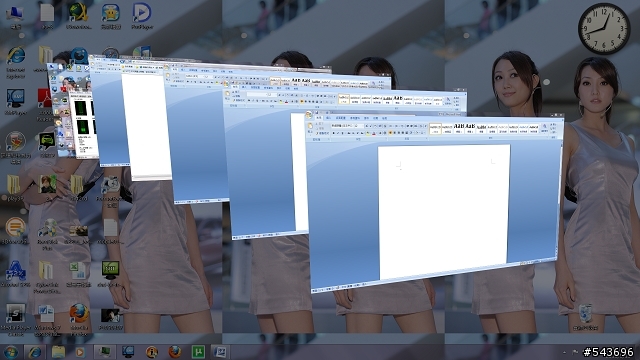Open the font name box in the front Word window
Viewport: 640px width, 360px height.
(x=342, y=126)
